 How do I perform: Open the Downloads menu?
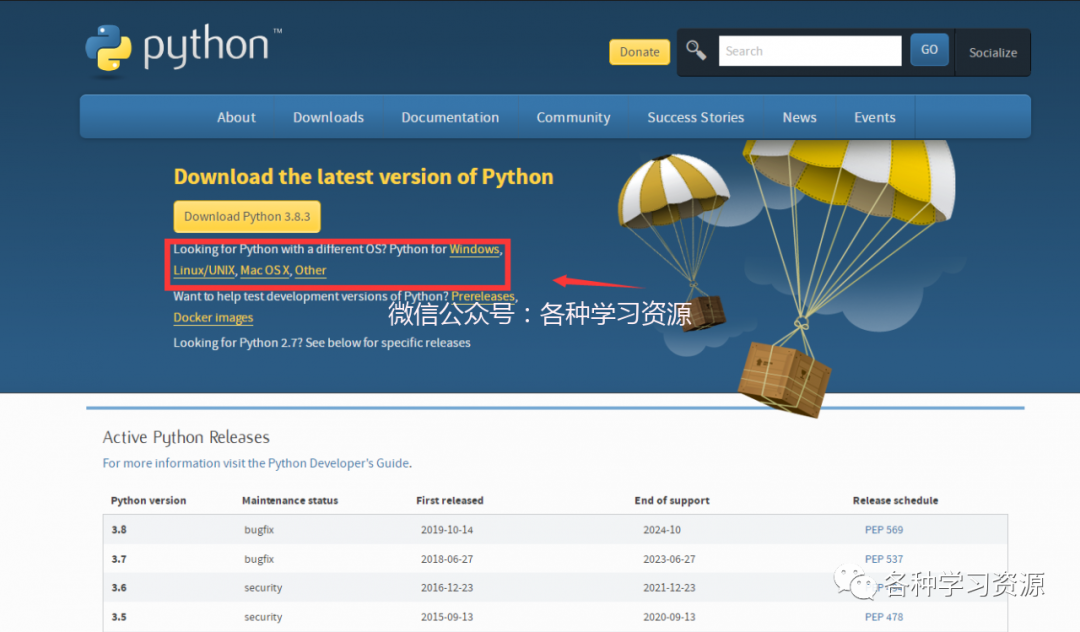coord(329,117)
